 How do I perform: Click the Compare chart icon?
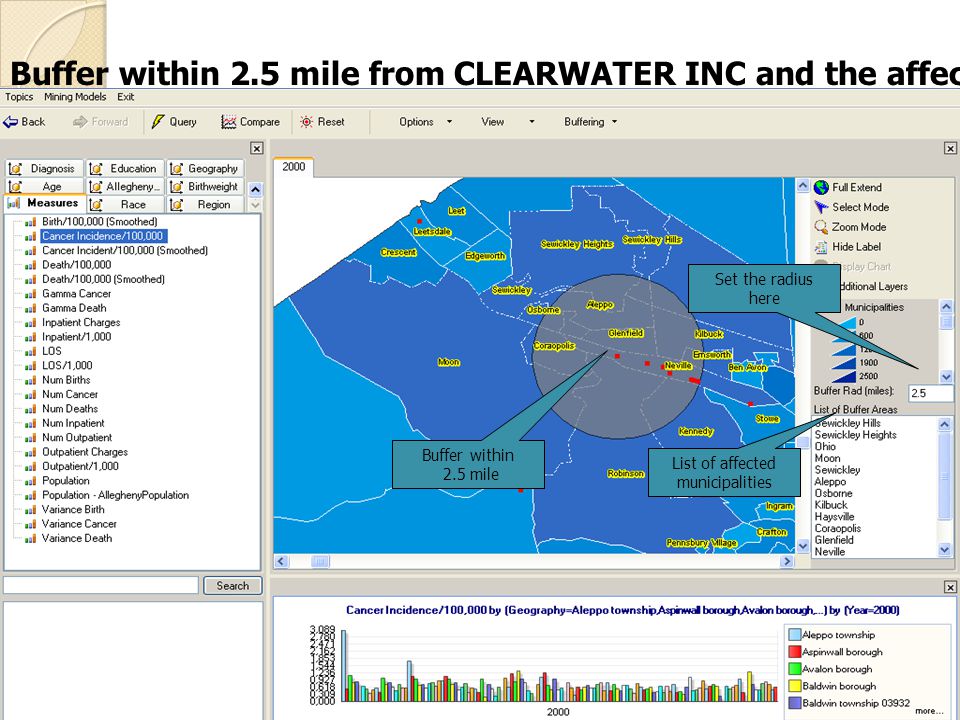[x=228, y=122]
